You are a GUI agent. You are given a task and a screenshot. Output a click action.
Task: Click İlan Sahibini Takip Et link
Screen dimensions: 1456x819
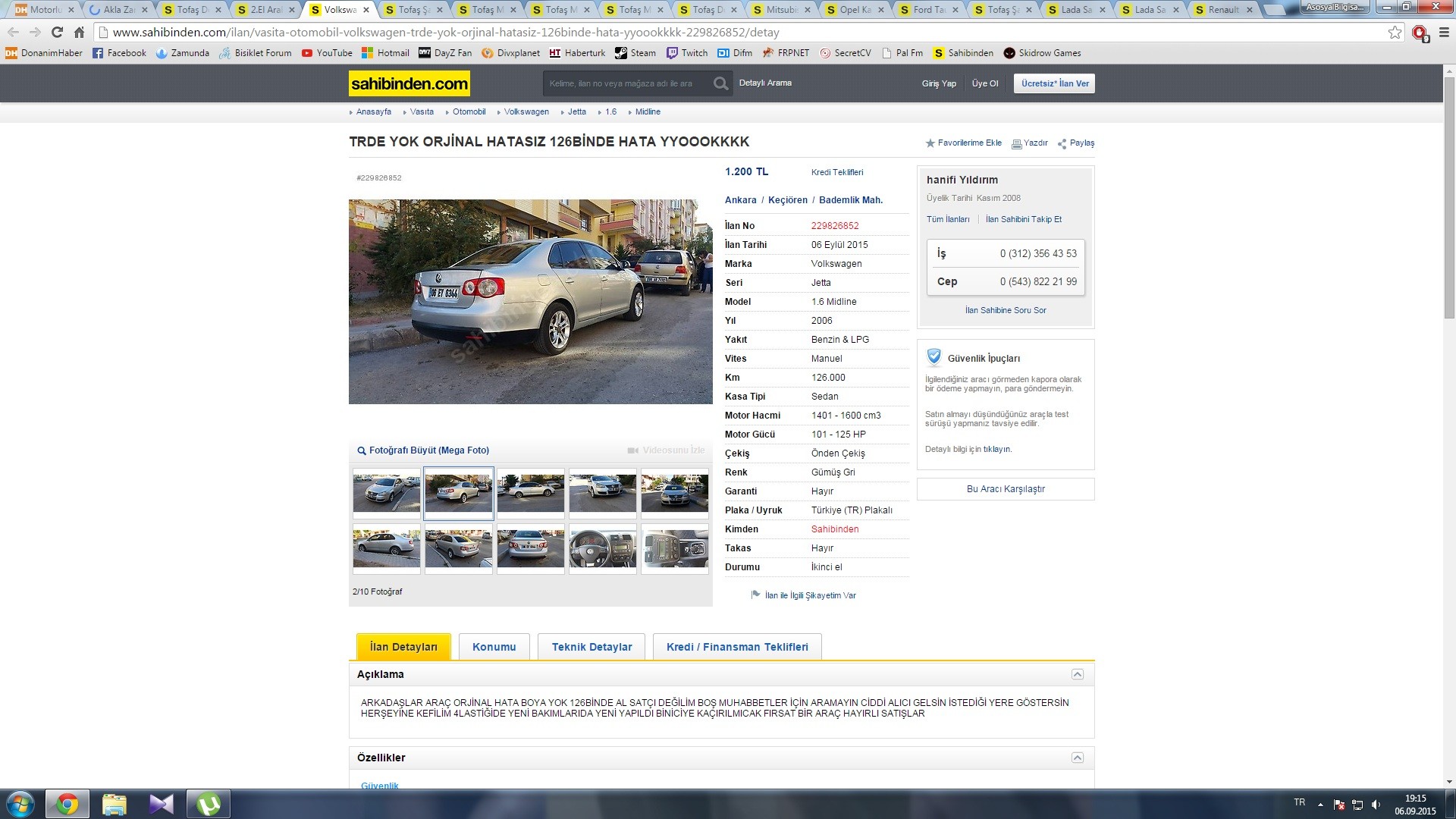pyautogui.click(x=1024, y=219)
